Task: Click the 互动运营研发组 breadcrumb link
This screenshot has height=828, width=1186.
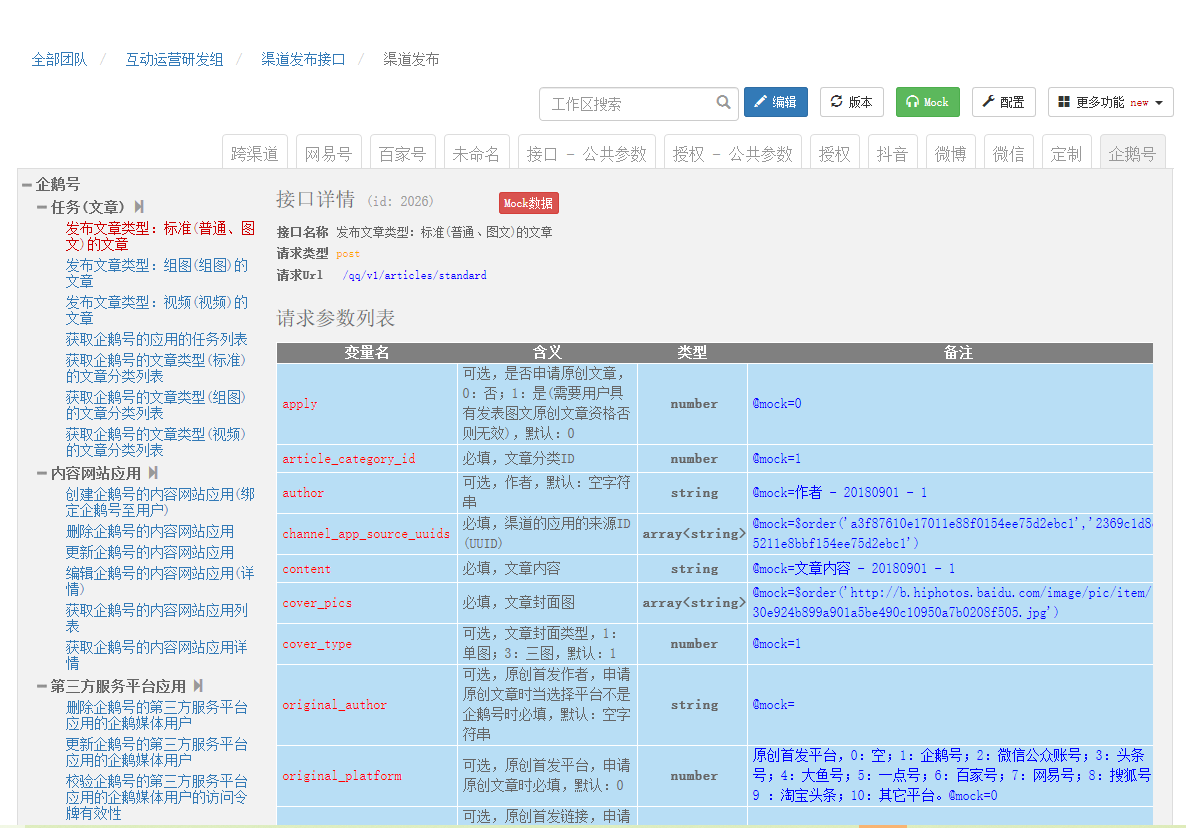Action: [174, 59]
